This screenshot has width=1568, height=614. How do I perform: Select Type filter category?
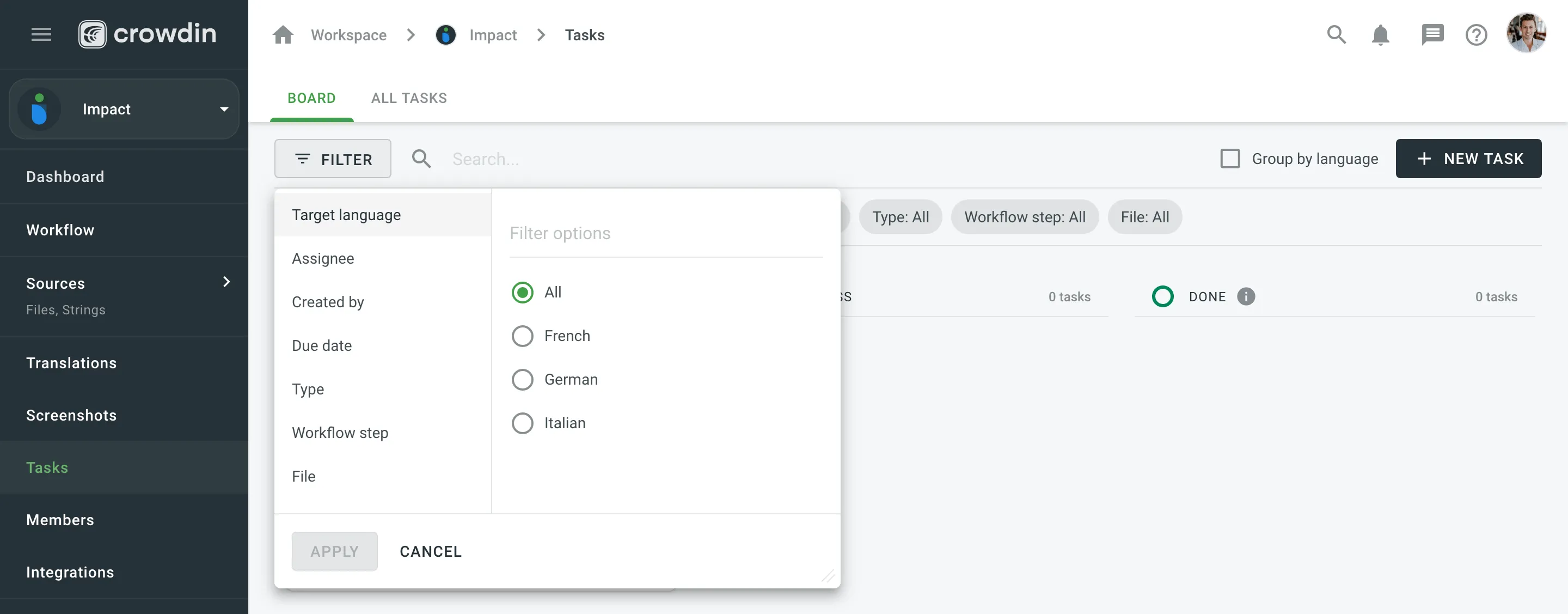coord(383,389)
